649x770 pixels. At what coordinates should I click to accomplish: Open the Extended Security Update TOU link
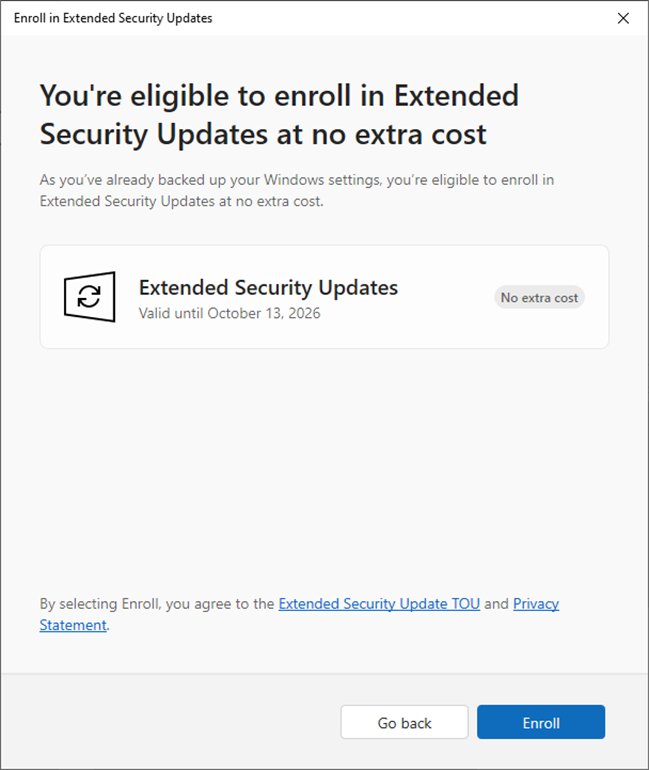pos(379,604)
